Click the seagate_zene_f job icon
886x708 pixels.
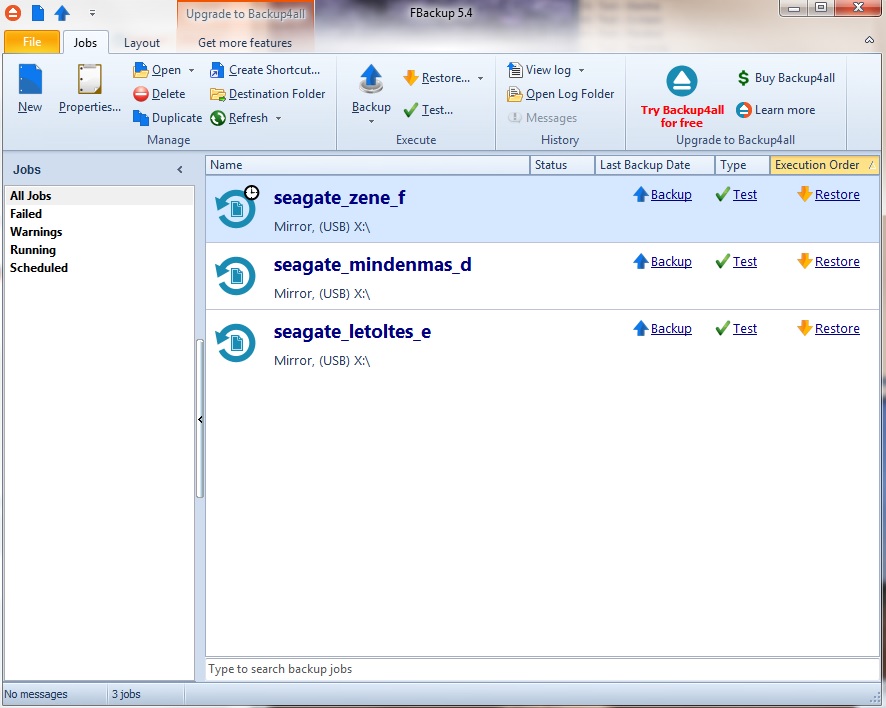click(x=236, y=208)
